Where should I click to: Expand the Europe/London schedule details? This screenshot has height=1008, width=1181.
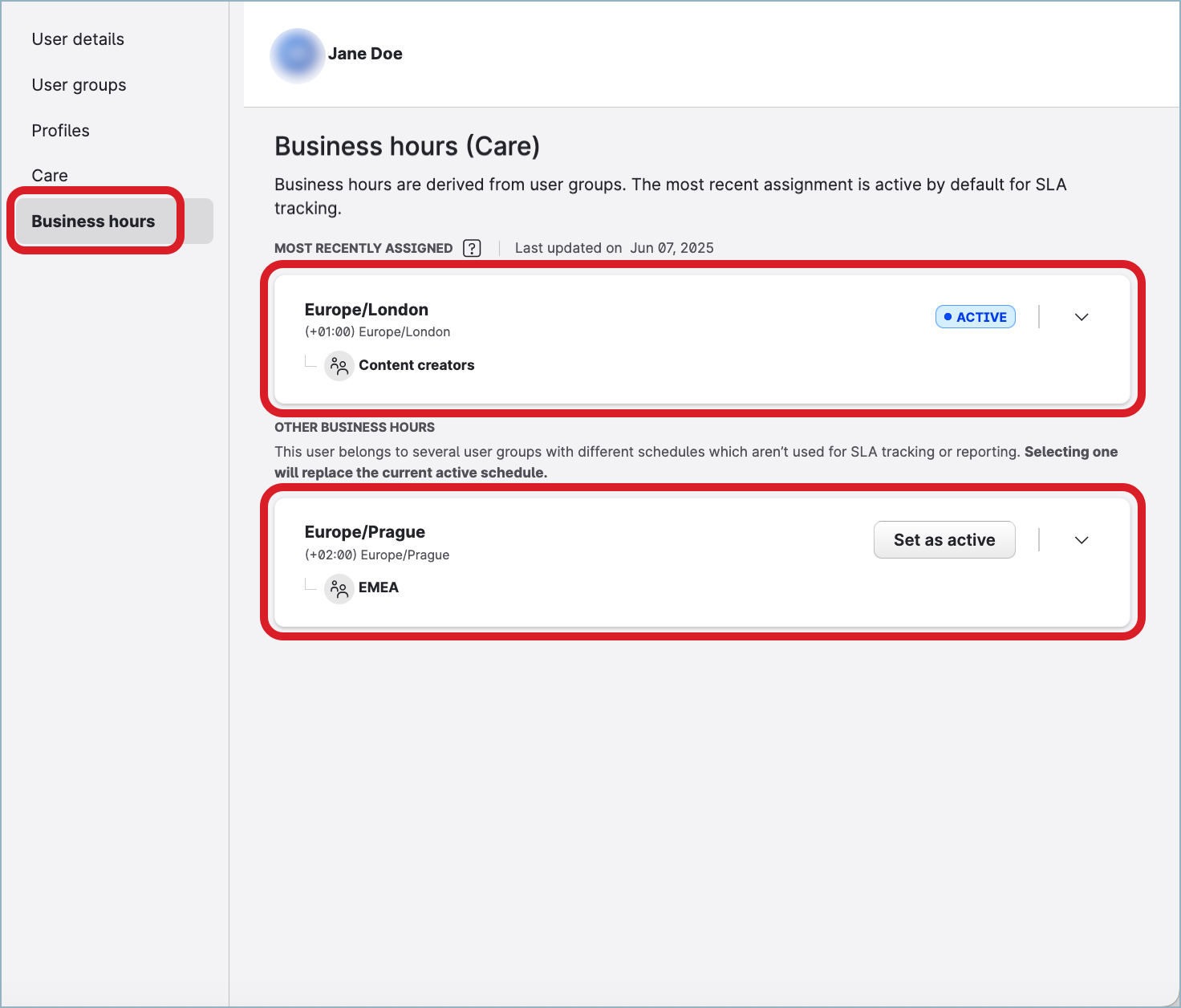pos(1081,317)
